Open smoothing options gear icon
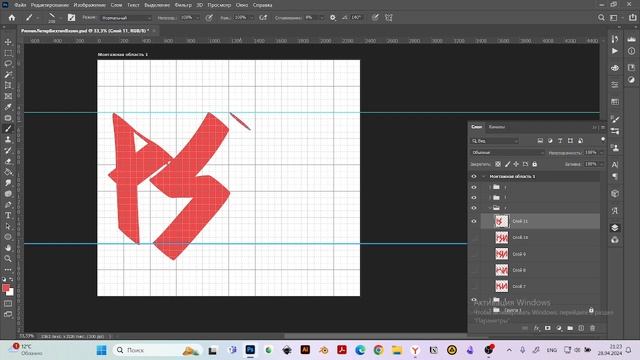This screenshot has height=360, width=640. click(x=333, y=18)
